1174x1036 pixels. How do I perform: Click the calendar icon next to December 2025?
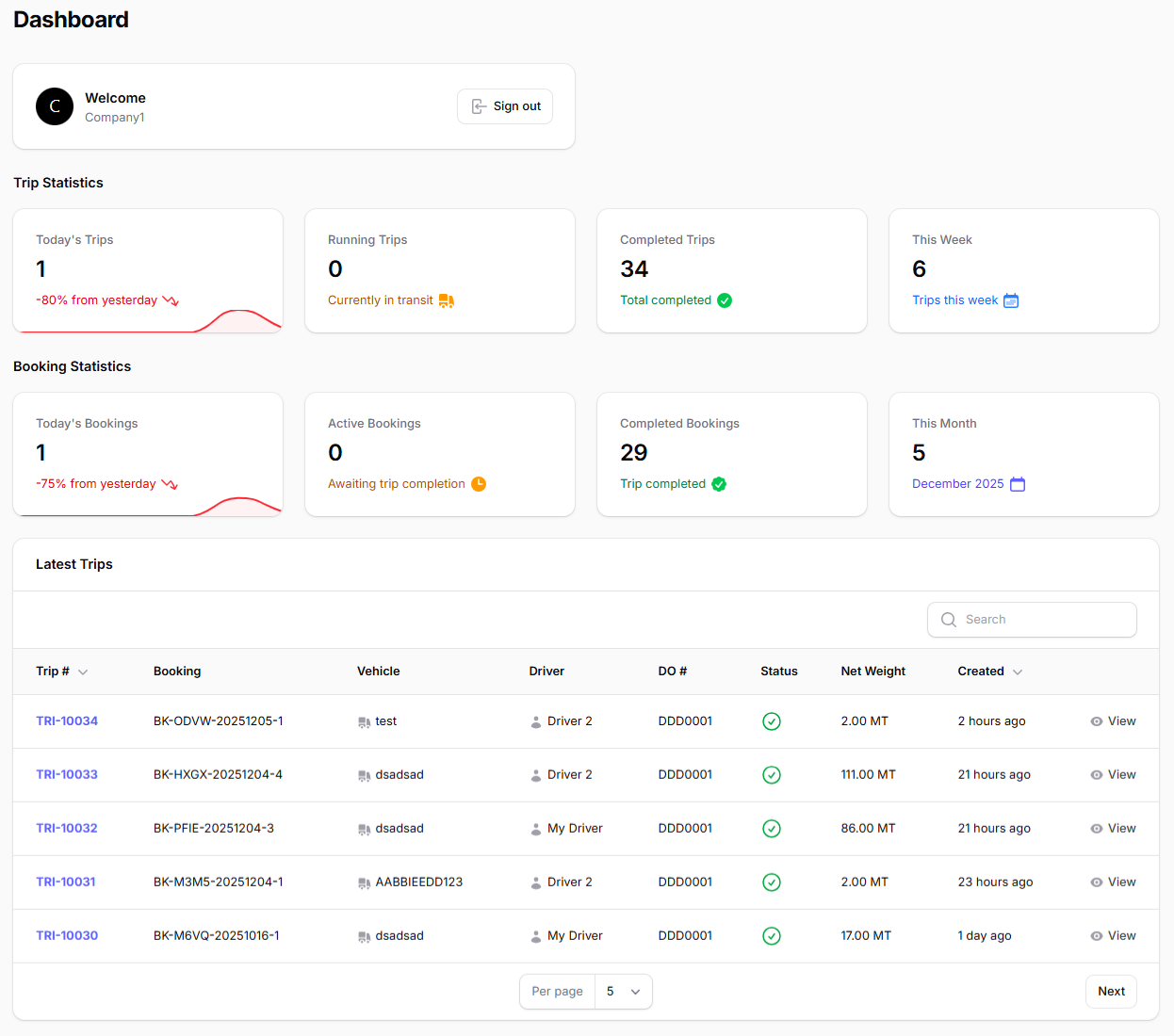[x=1017, y=483]
